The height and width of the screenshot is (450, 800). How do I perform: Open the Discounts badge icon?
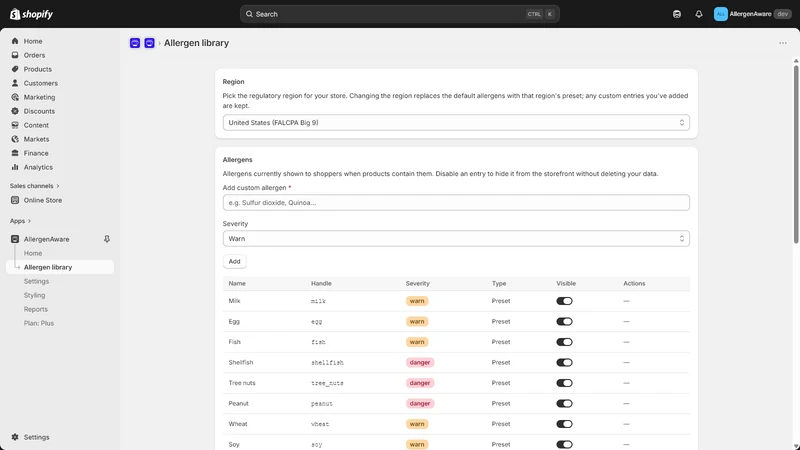[x=15, y=111]
